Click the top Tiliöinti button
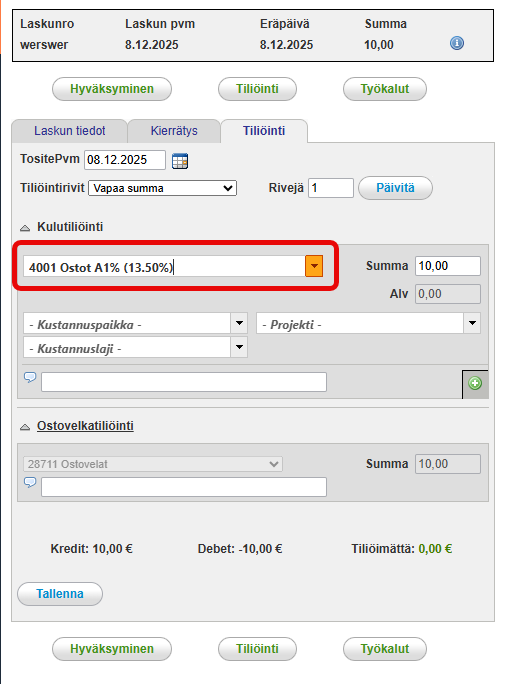Image resolution: width=510 pixels, height=684 pixels. pyautogui.click(x=257, y=89)
